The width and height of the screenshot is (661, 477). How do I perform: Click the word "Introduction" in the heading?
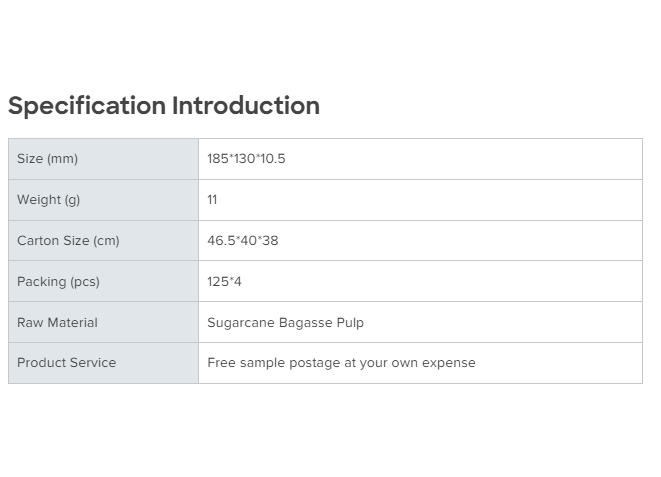[246, 106]
